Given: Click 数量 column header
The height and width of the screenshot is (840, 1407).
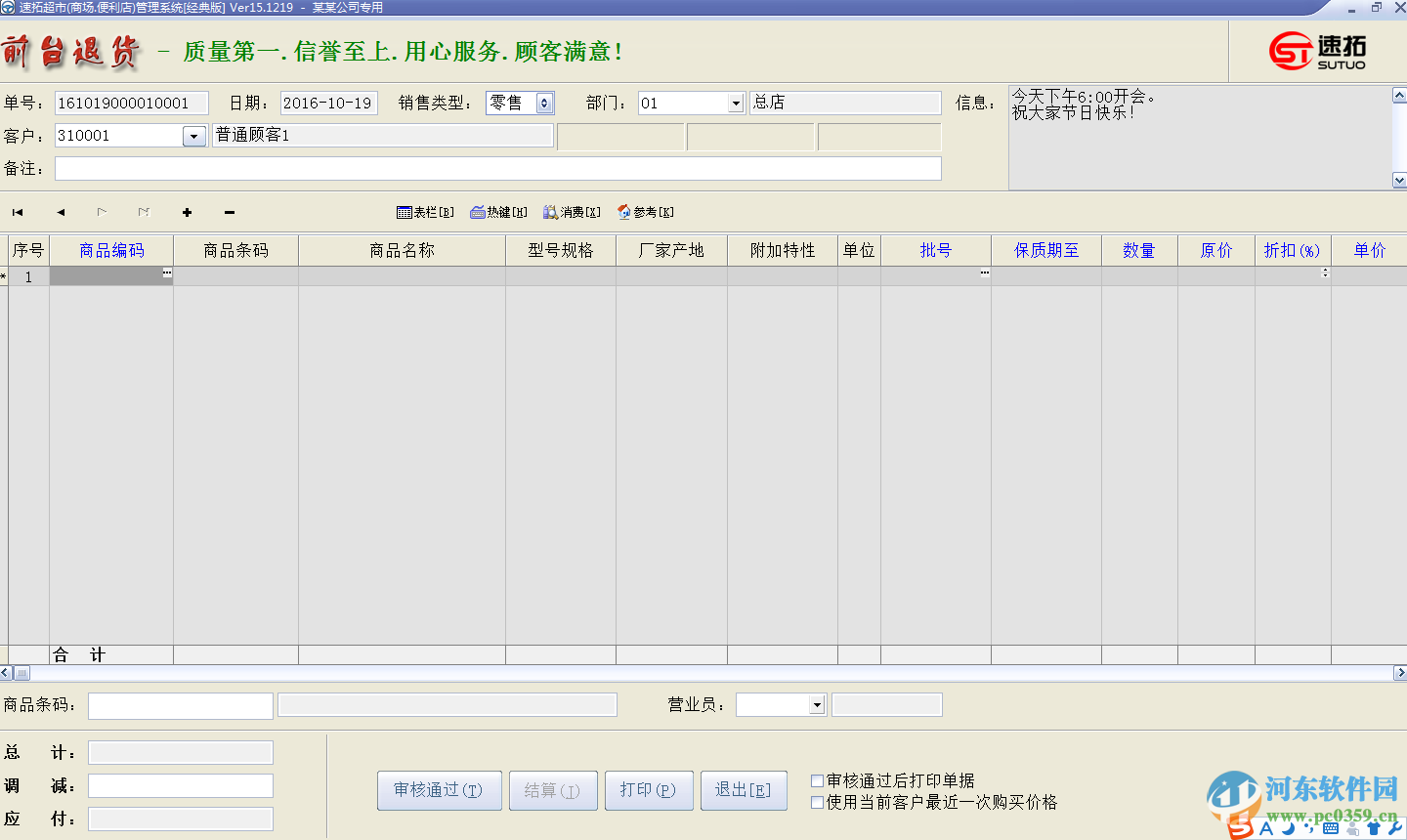Looking at the screenshot, I should point(1139,250).
